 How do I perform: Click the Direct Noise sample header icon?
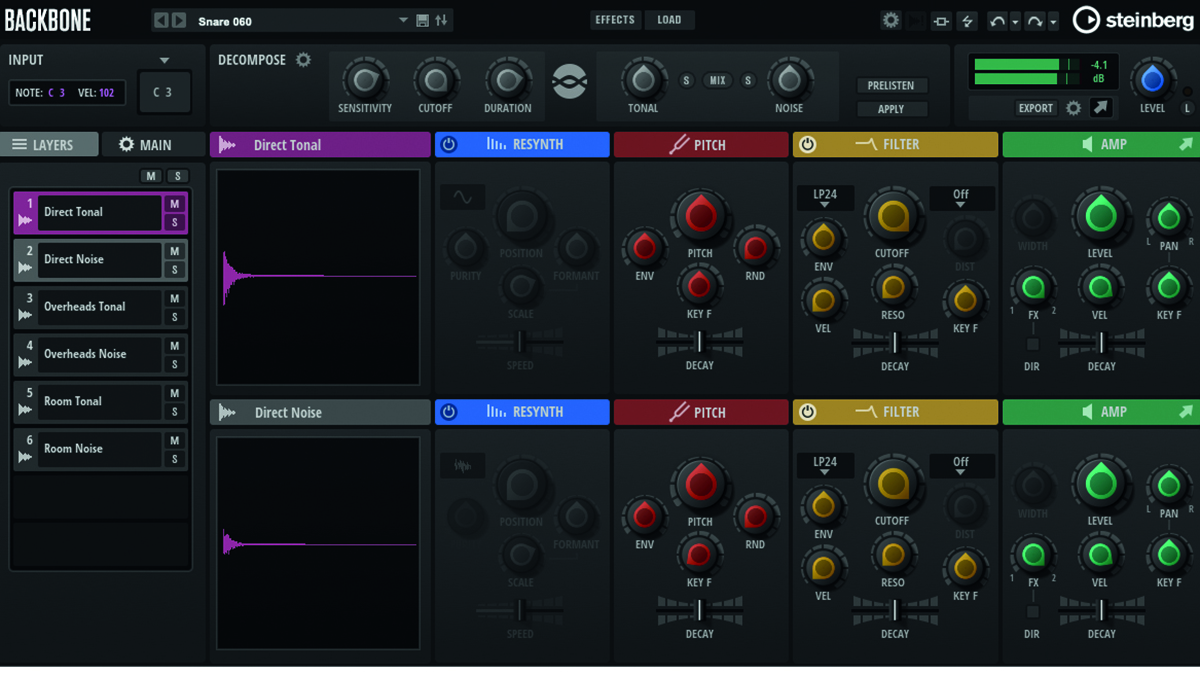point(227,412)
